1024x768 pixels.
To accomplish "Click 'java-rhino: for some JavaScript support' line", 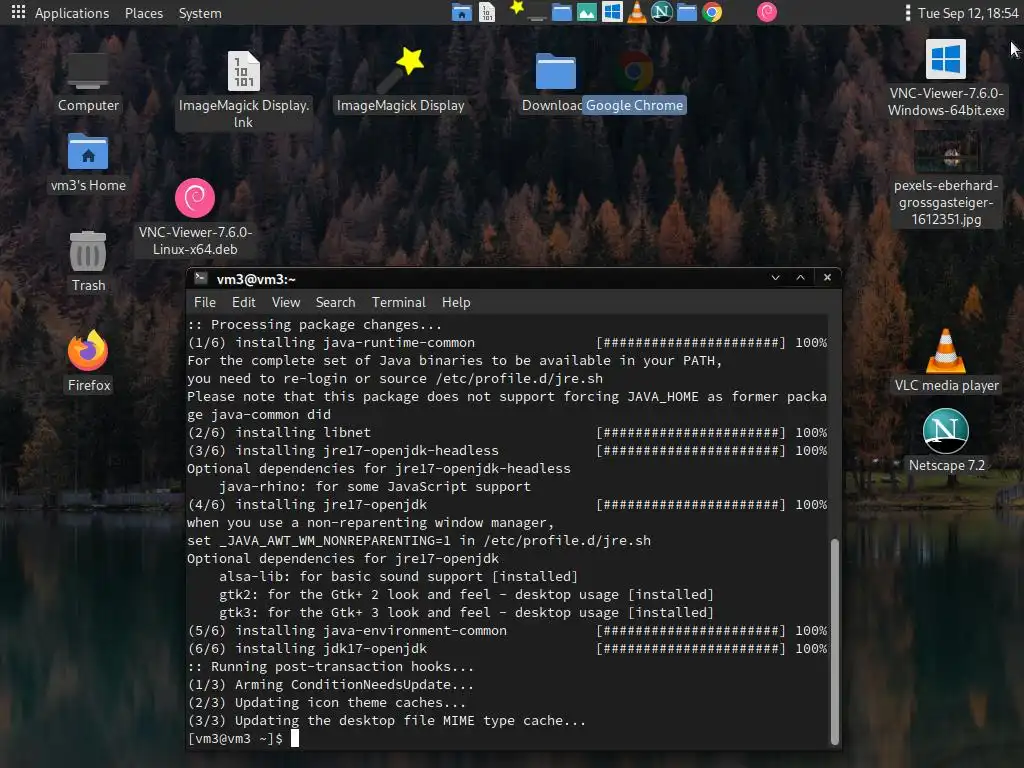I will [x=375, y=487].
